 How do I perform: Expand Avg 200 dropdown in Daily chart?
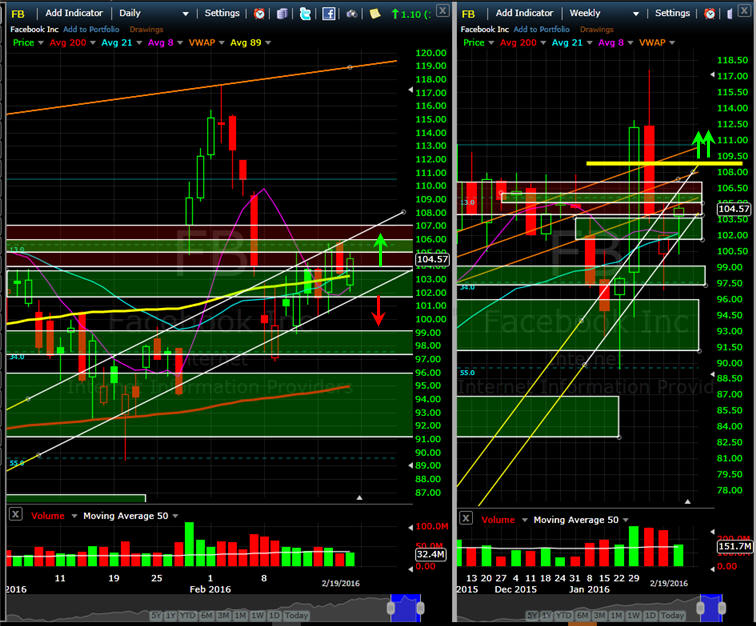[x=93, y=43]
